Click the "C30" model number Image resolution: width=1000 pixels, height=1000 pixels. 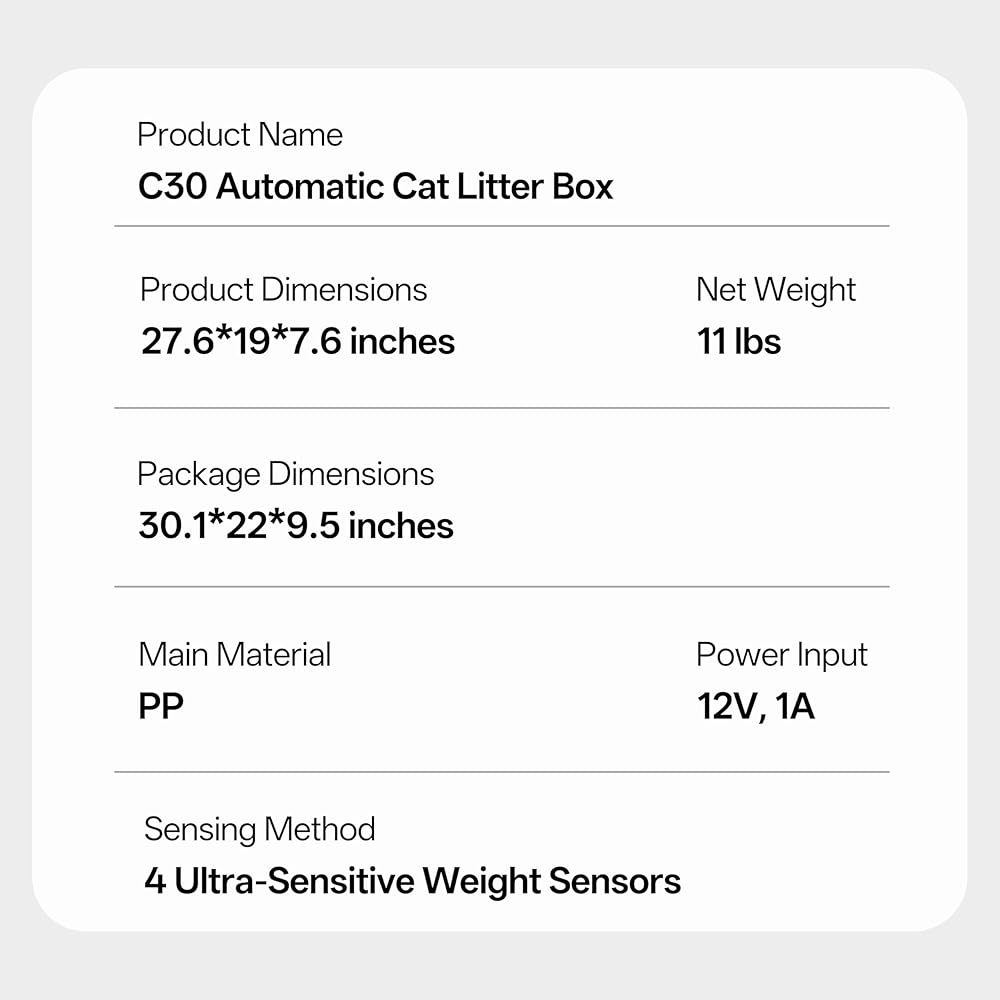171,187
